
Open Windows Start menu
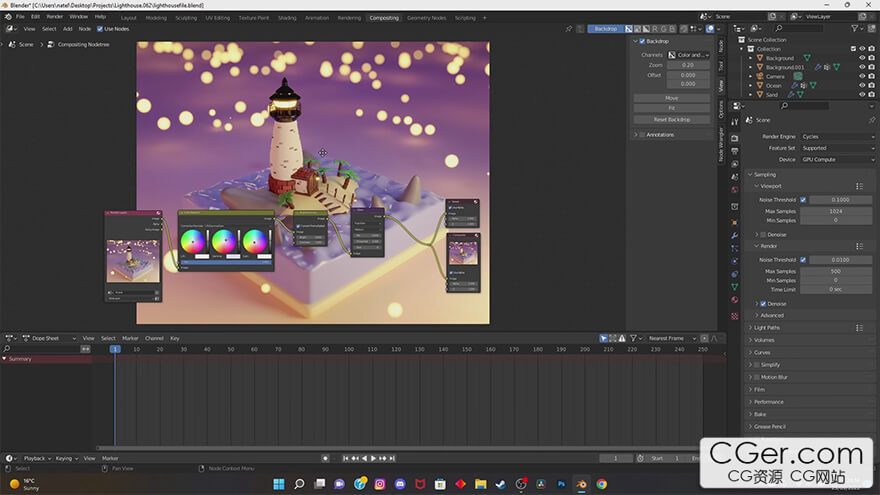[279, 484]
